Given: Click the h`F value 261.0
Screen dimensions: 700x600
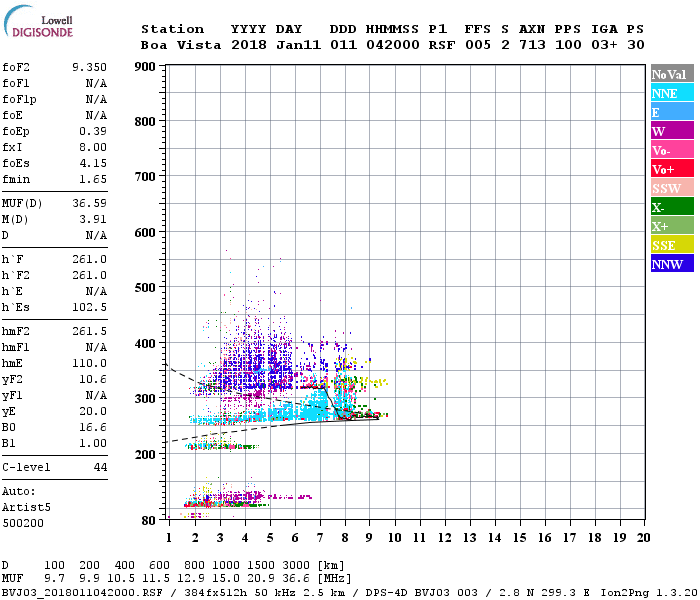Looking at the screenshot, I should 89,259.
